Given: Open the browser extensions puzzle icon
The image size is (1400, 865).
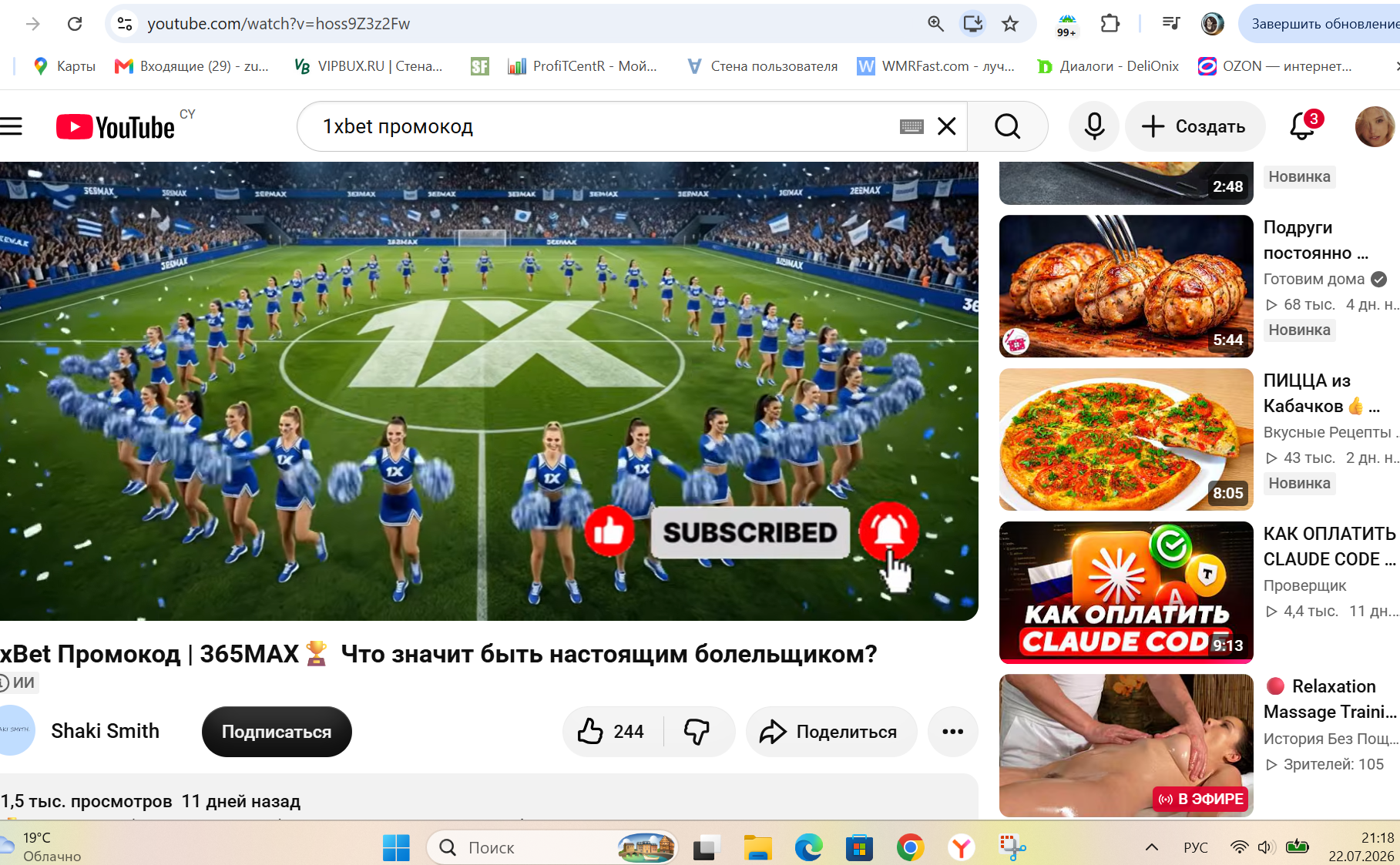Looking at the screenshot, I should pyautogui.click(x=1110, y=24).
